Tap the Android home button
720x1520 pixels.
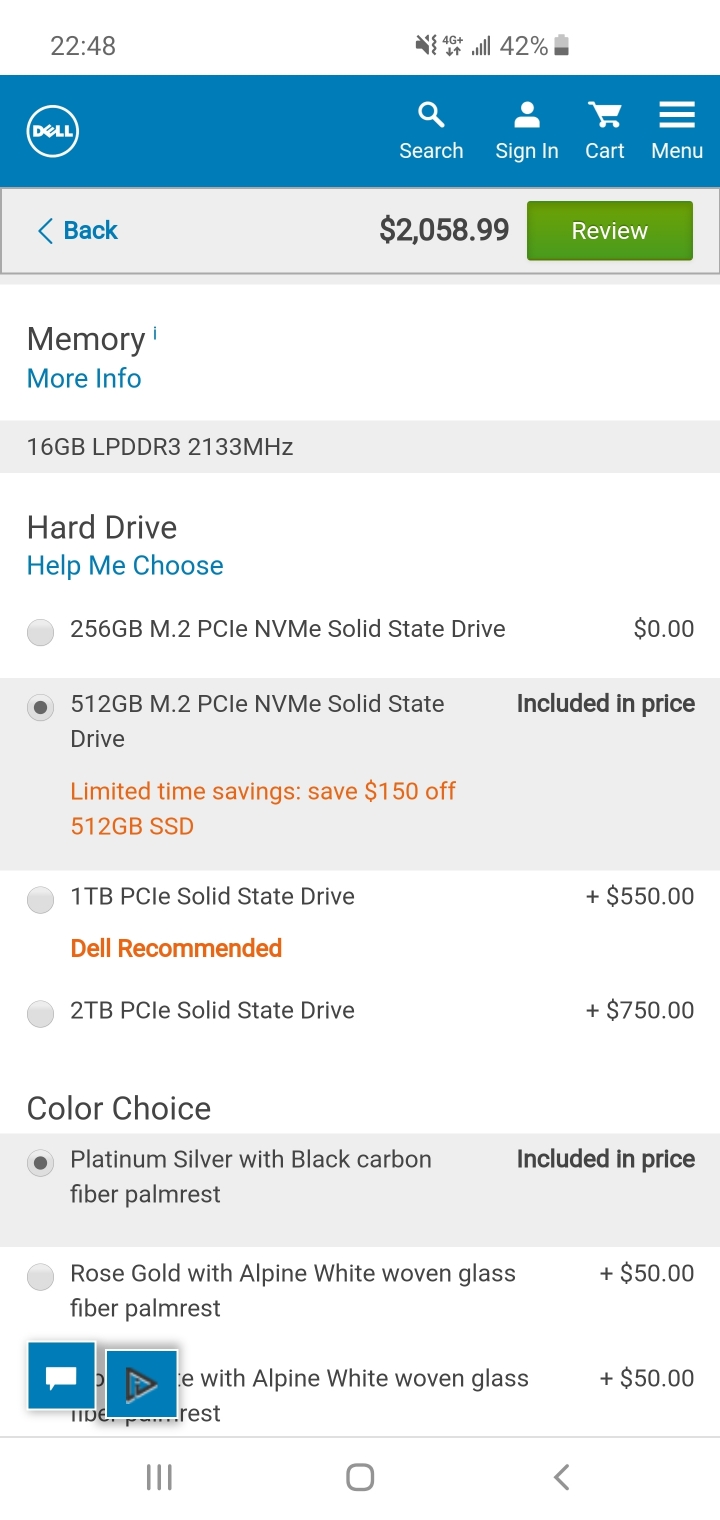[360, 1477]
